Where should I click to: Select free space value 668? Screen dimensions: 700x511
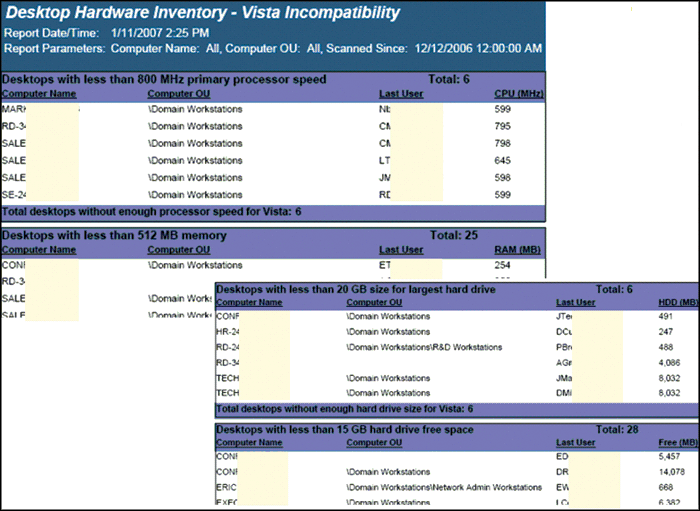(x=666, y=487)
